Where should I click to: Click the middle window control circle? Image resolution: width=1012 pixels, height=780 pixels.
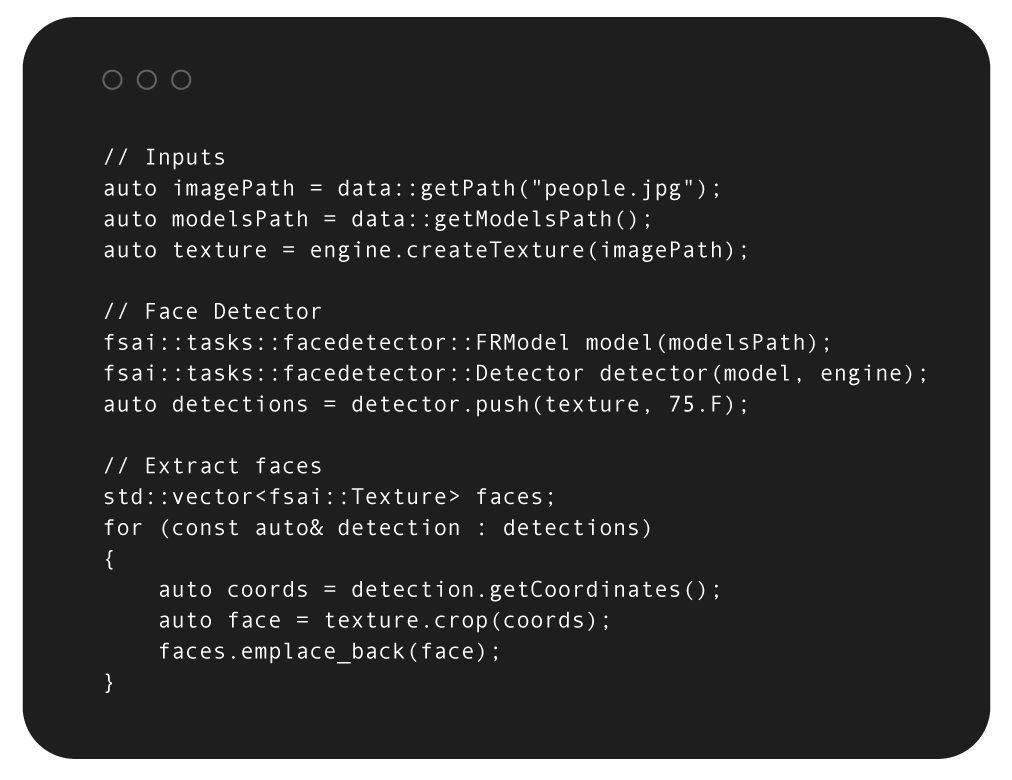click(147, 80)
